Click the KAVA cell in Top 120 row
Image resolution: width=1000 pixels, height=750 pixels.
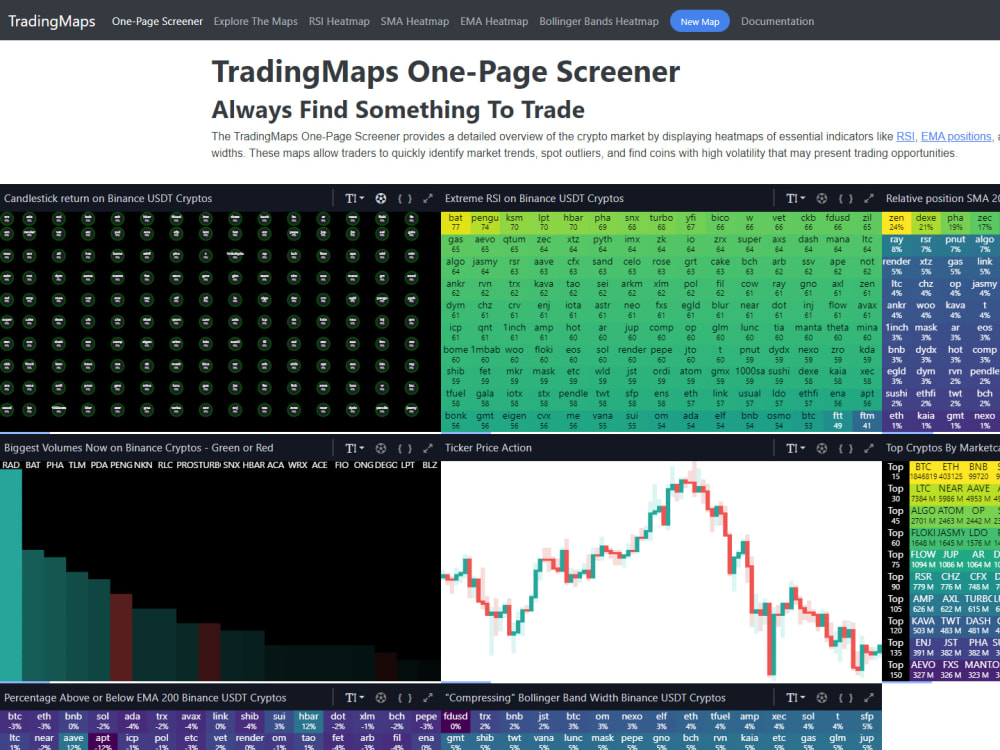pos(923,625)
